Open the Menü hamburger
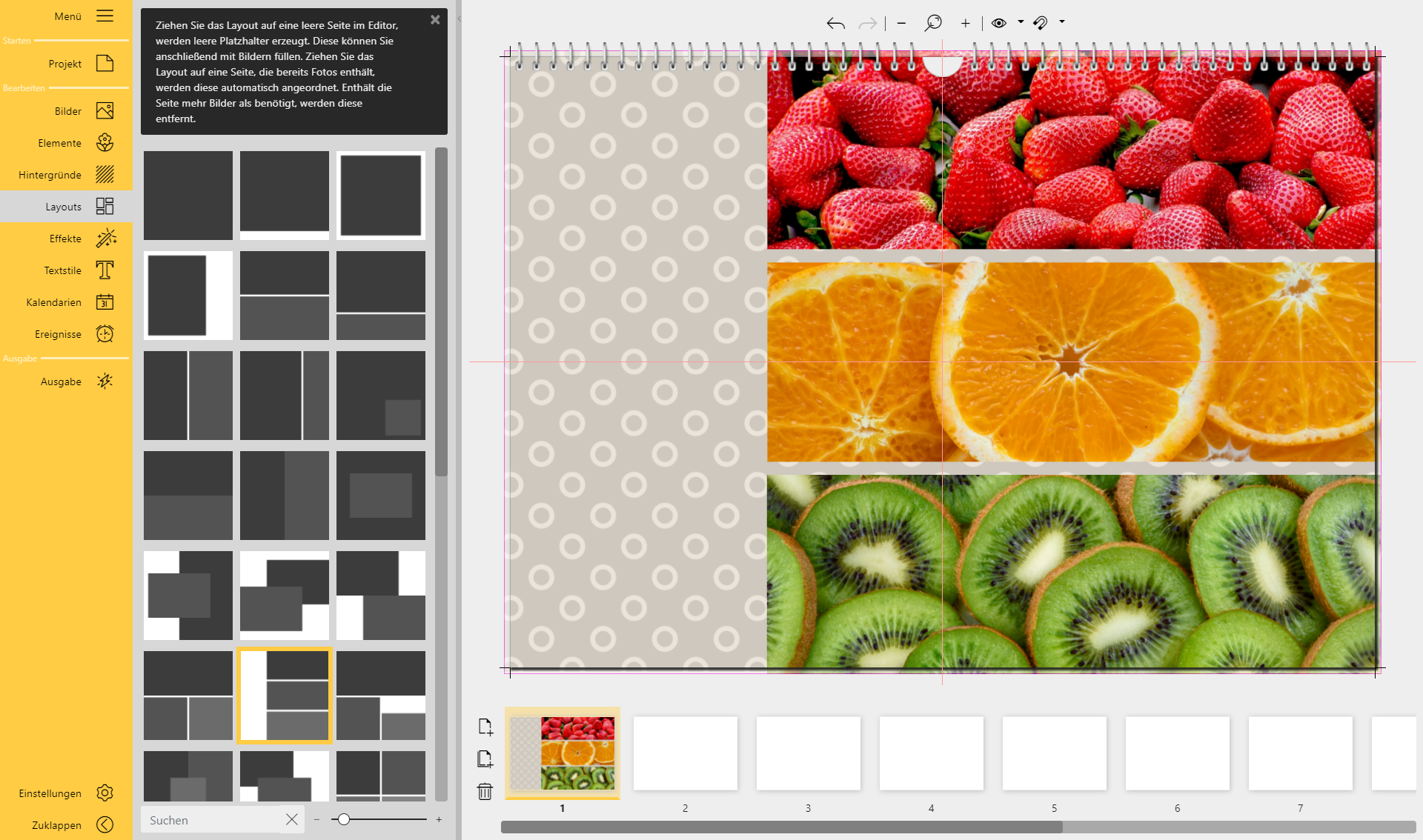The image size is (1423, 840). (x=105, y=16)
